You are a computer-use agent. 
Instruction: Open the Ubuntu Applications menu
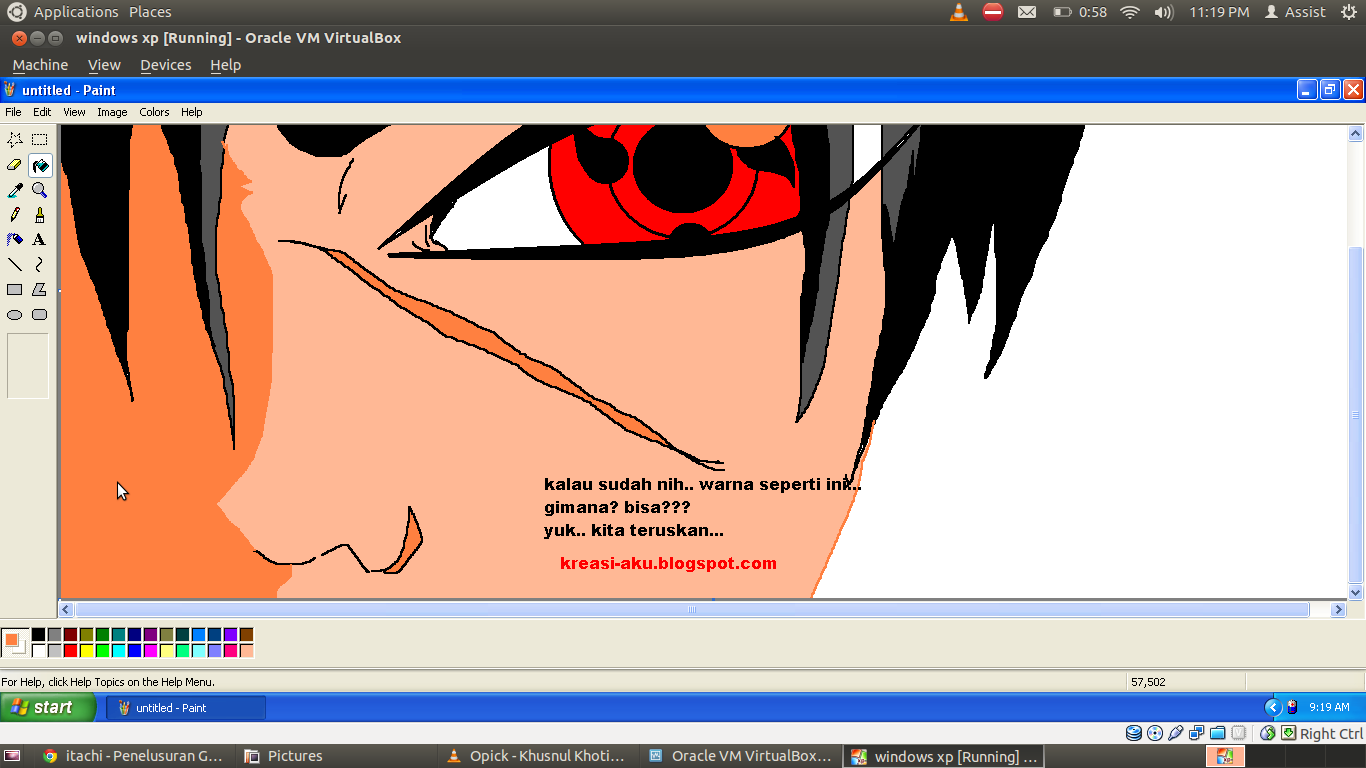76,12
